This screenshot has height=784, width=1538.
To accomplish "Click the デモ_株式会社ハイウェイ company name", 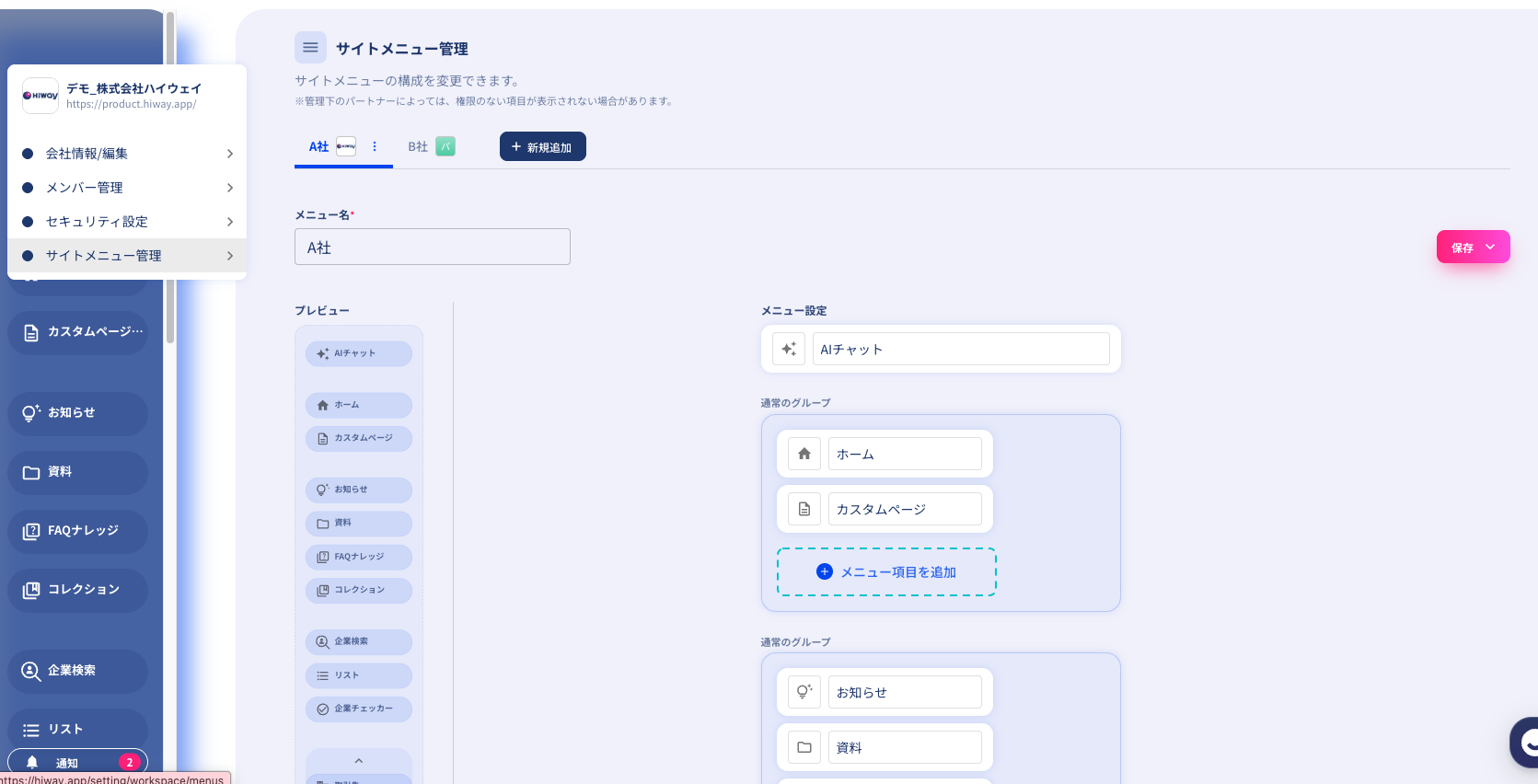I will click(x=133, y=88).
